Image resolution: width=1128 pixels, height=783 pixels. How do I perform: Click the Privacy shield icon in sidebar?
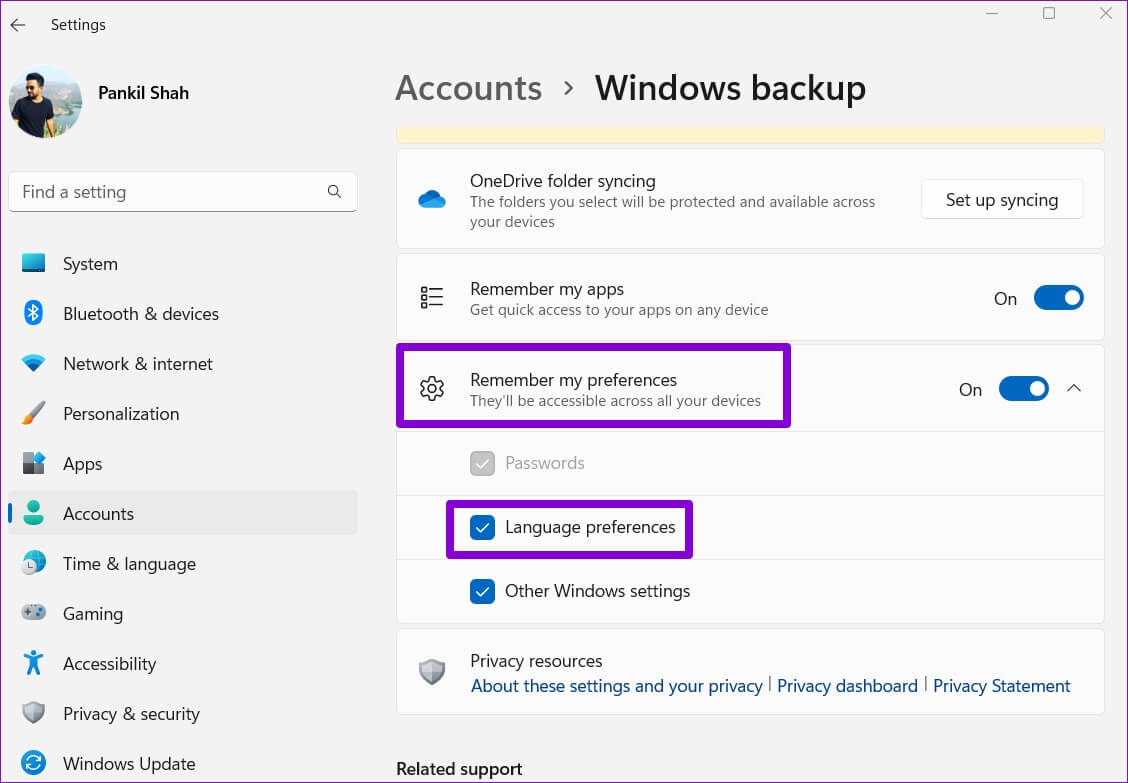coord(33,713)
